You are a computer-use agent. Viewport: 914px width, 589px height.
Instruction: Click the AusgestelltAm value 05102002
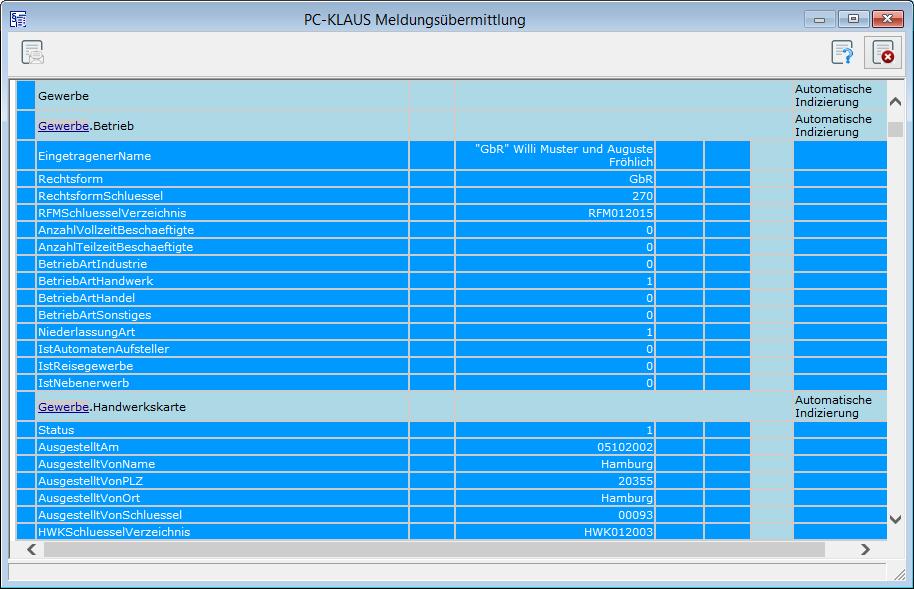[x=624, y=447]
